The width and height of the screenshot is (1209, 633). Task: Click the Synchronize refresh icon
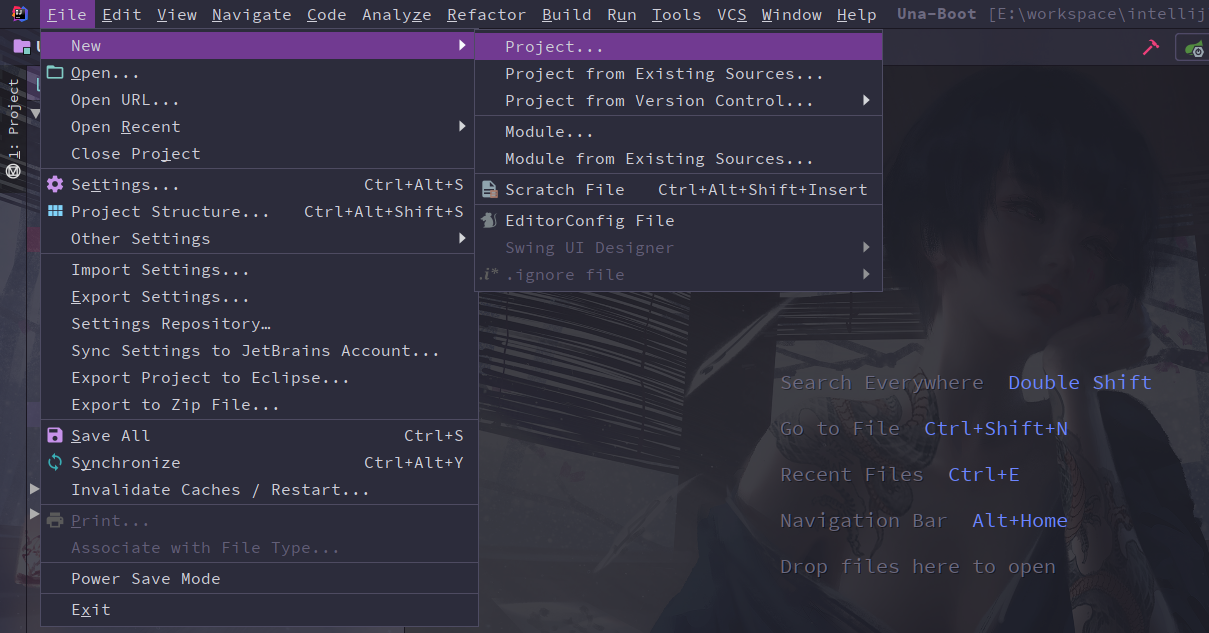tap(55, 463)
